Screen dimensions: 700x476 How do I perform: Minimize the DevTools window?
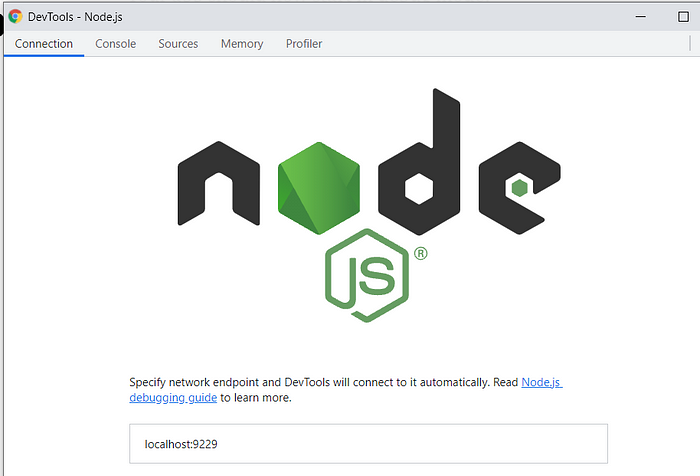click(x=641, y=17)
